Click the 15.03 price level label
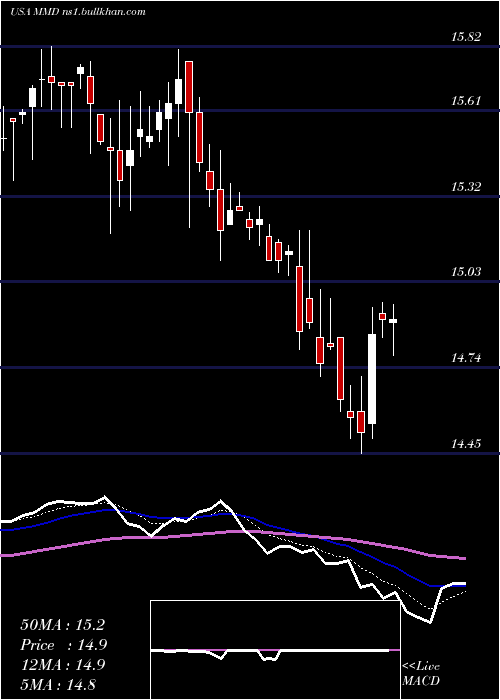Screen dimensions: 500x700 (466, 272)
